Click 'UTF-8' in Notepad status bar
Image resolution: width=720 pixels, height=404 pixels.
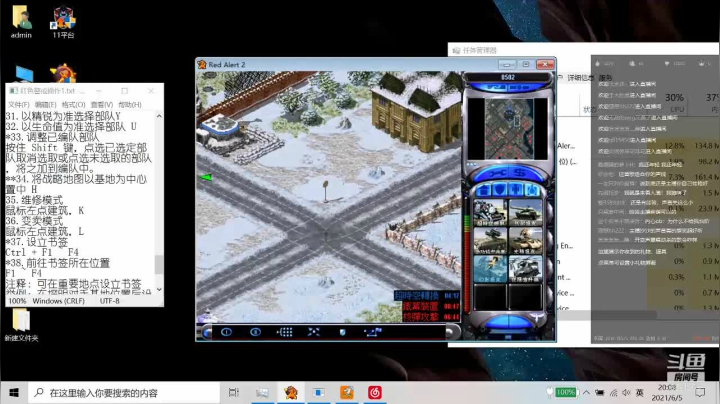pos(109,301)
